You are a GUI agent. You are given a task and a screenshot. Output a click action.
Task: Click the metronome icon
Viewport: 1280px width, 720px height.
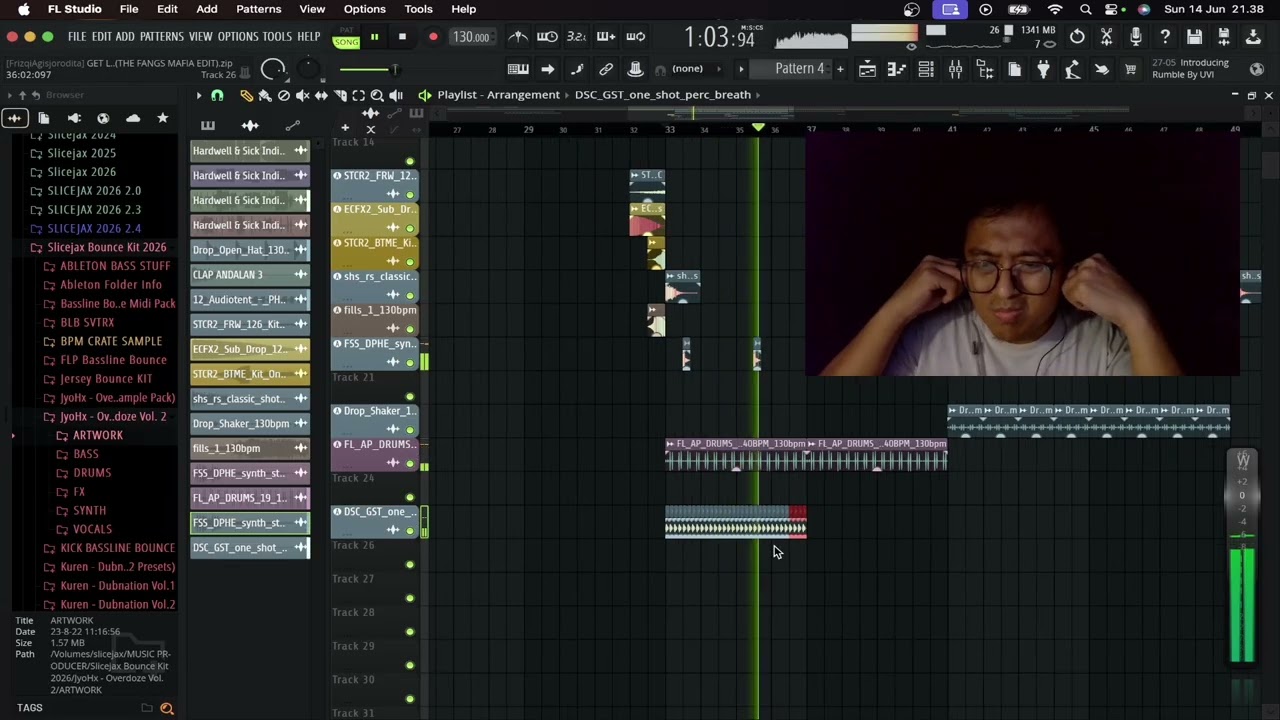click(x=518, y=37)
